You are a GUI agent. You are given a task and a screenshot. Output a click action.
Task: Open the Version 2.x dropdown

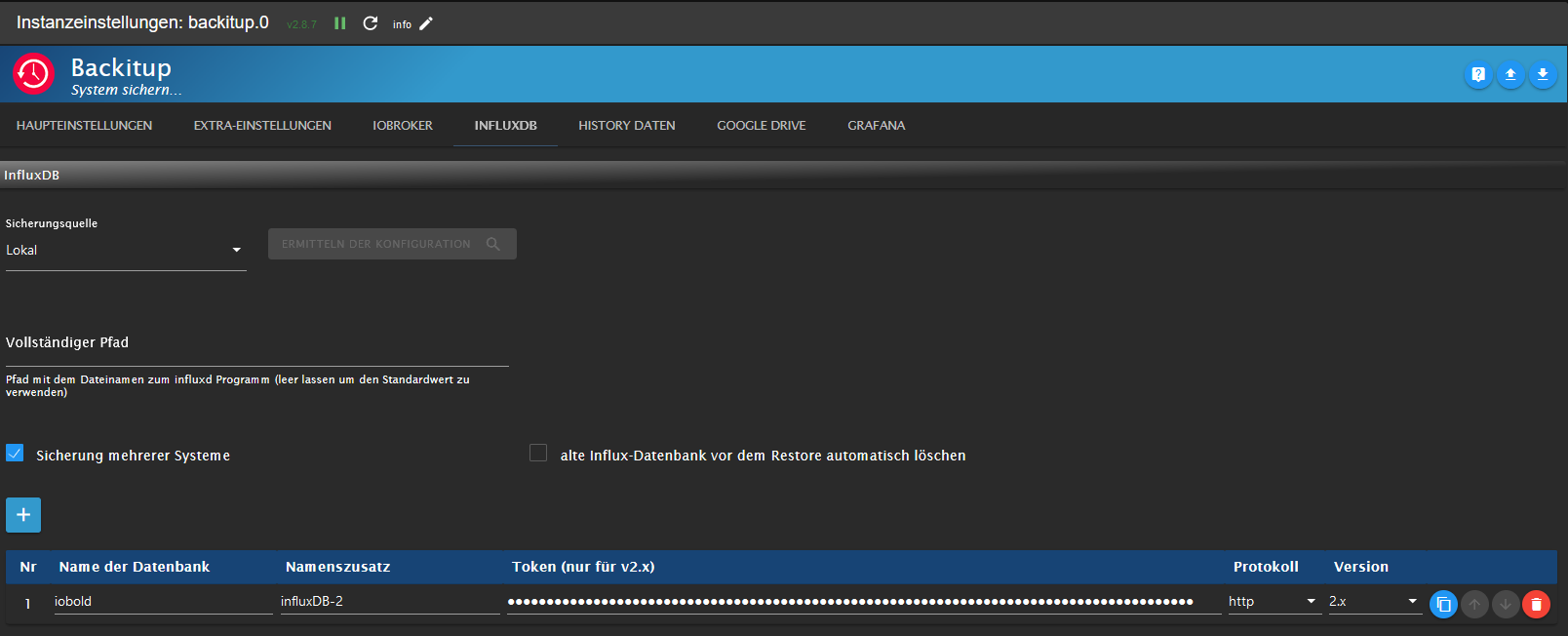(1374, 602)
